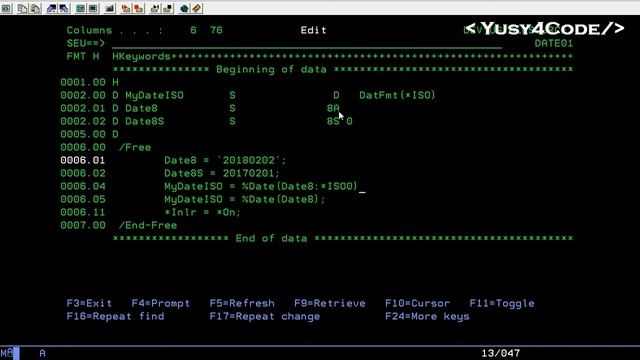Click the F5=Refresh function key label

pos(242,303)
